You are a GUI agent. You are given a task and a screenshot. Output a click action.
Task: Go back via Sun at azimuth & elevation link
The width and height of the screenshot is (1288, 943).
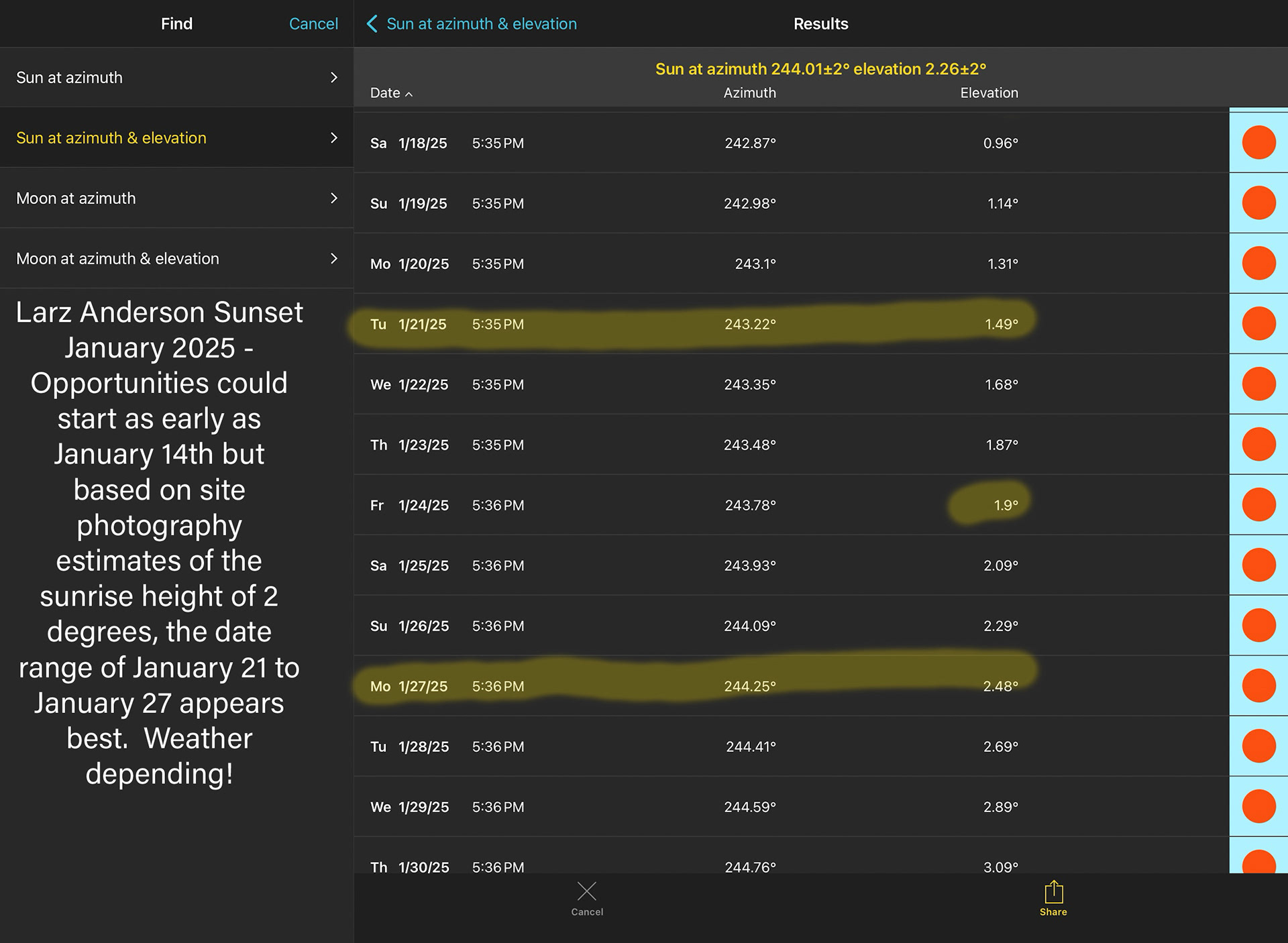(x=481, y=24)
